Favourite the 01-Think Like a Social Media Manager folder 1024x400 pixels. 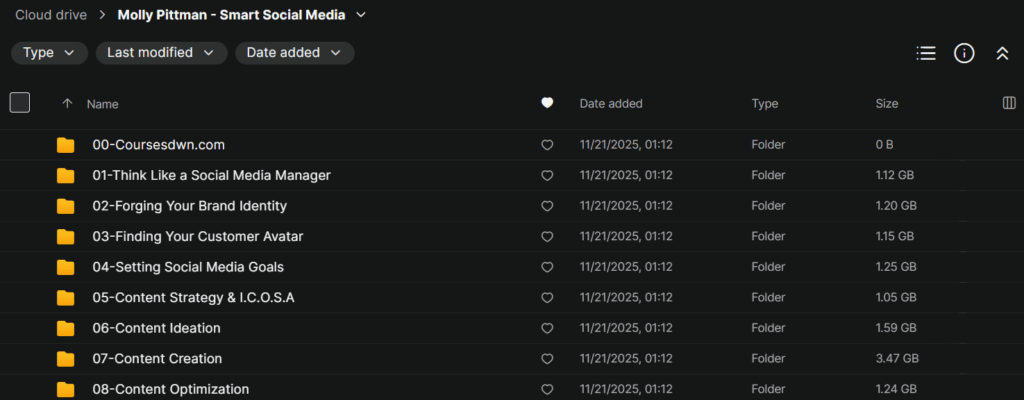547,176
